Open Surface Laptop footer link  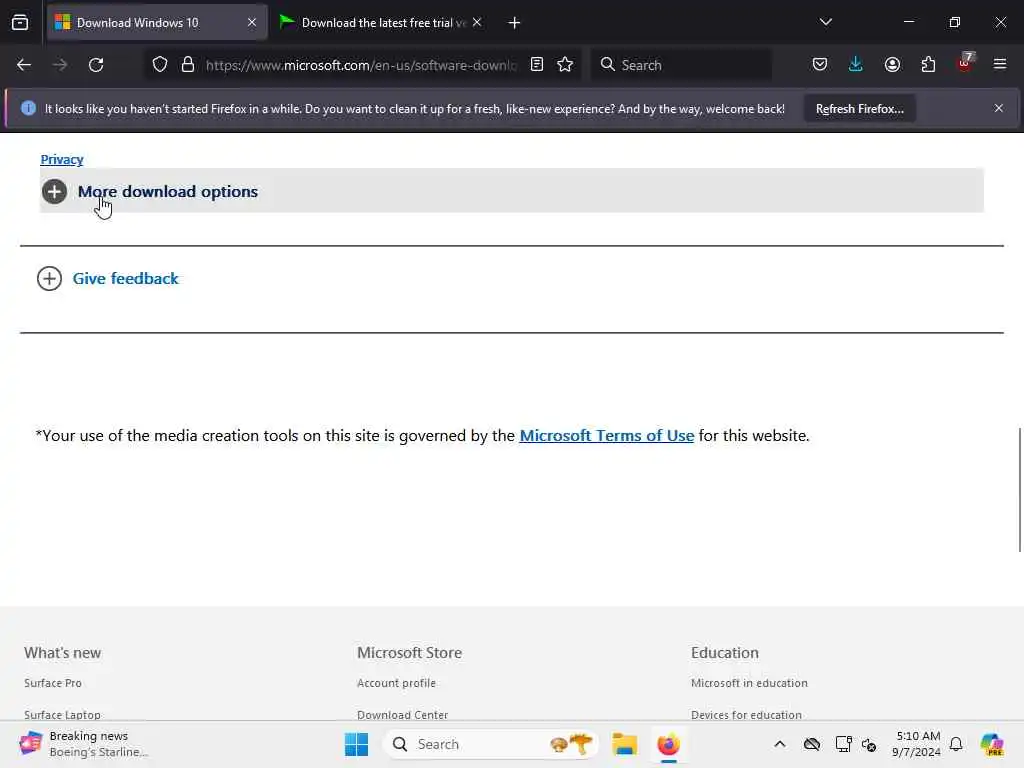pos(63,714)
